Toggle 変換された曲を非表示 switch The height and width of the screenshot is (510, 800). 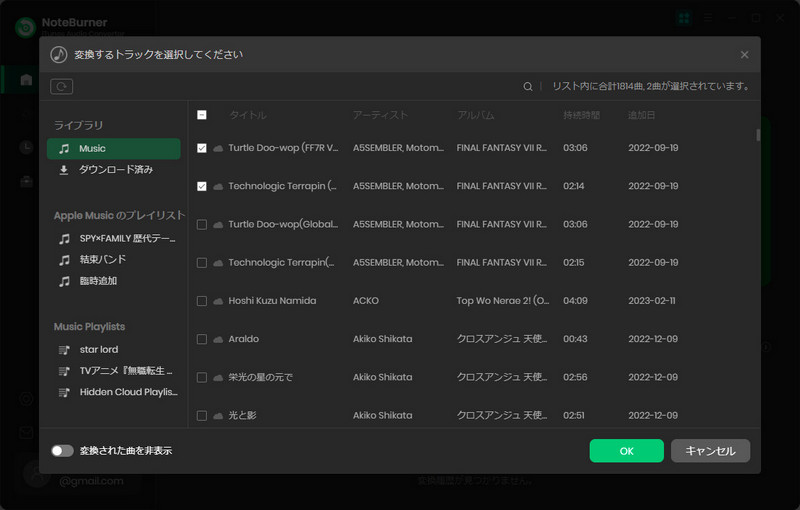62,451
